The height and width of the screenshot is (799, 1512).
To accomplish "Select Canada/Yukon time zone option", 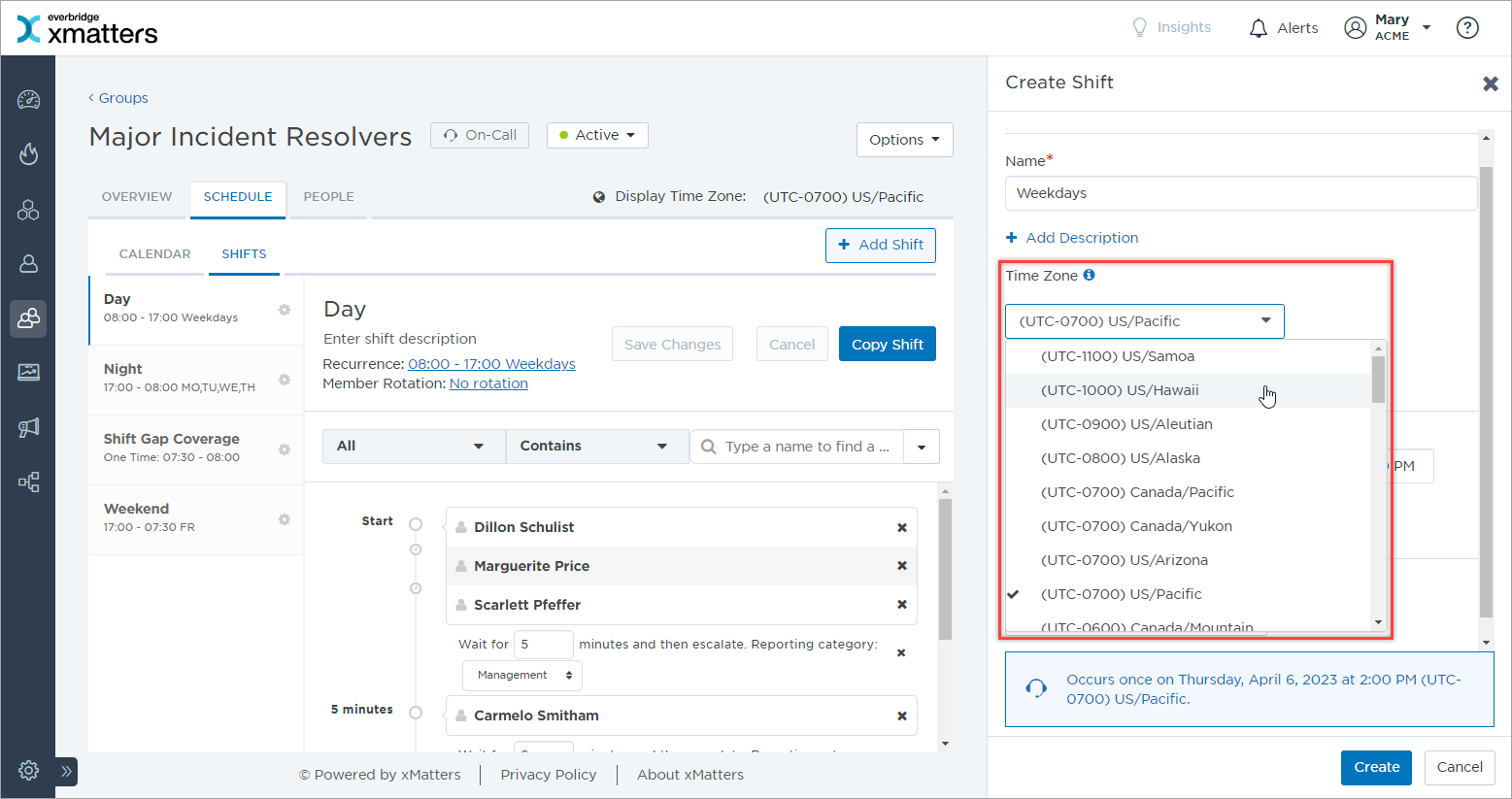I will click(x=1188, y=526).
